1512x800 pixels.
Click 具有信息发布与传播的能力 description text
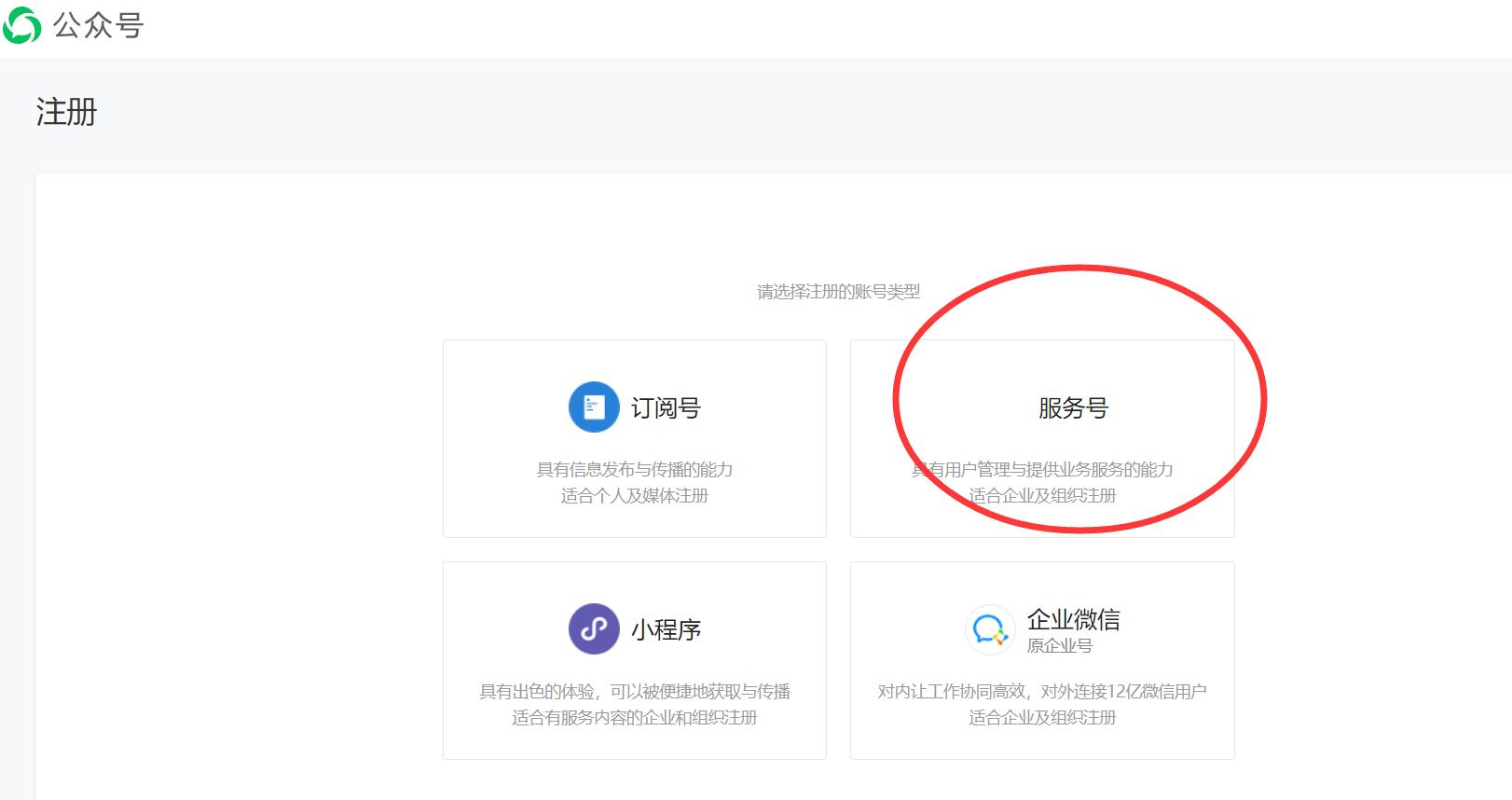[x=635, y=470]
